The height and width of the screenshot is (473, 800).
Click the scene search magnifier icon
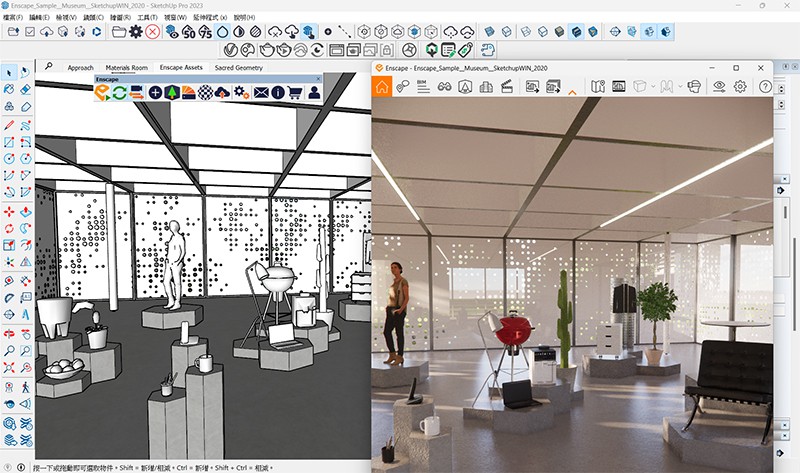(x=49, y=68)
